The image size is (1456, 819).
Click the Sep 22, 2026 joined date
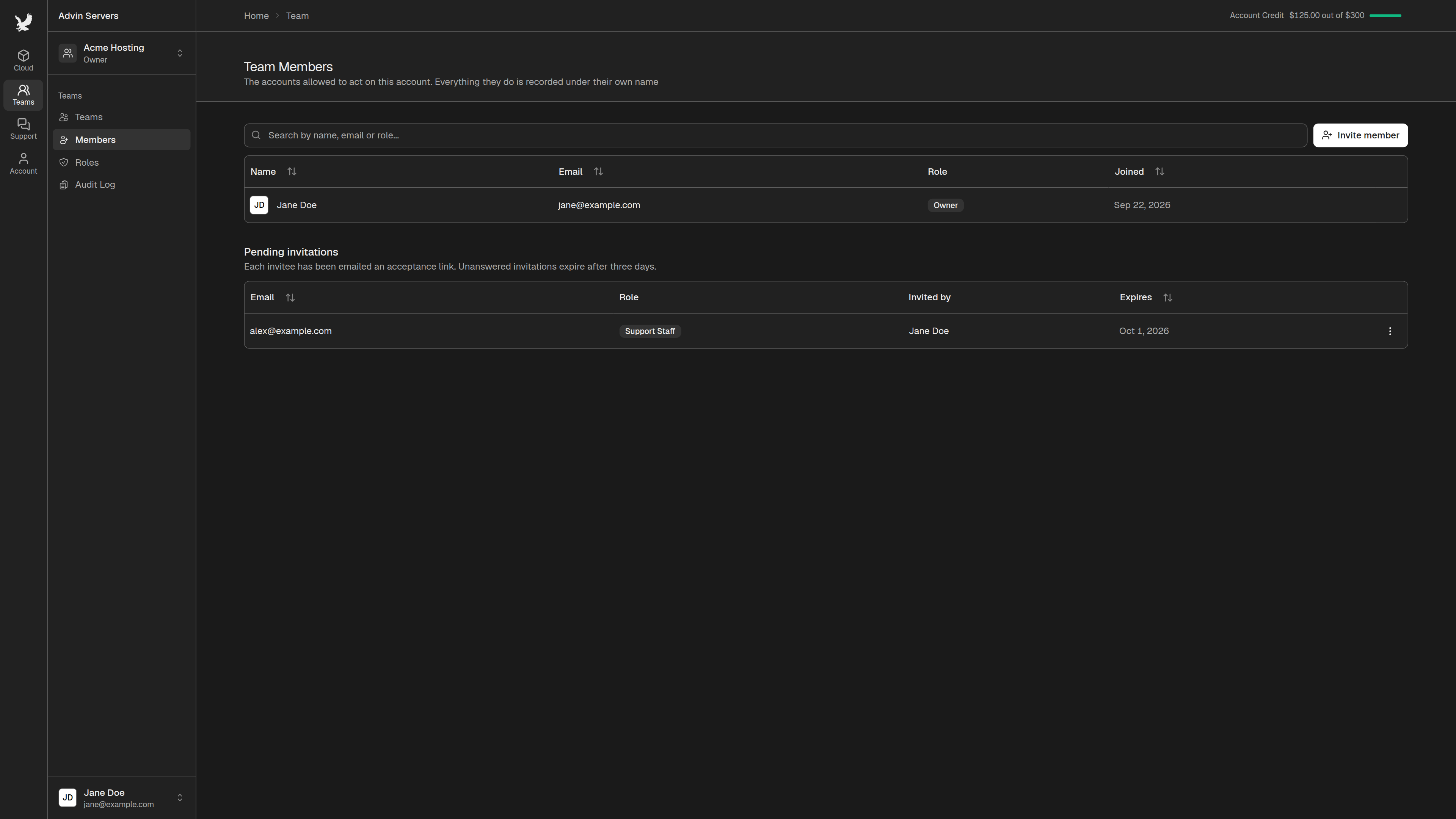tap(1142, 205)
